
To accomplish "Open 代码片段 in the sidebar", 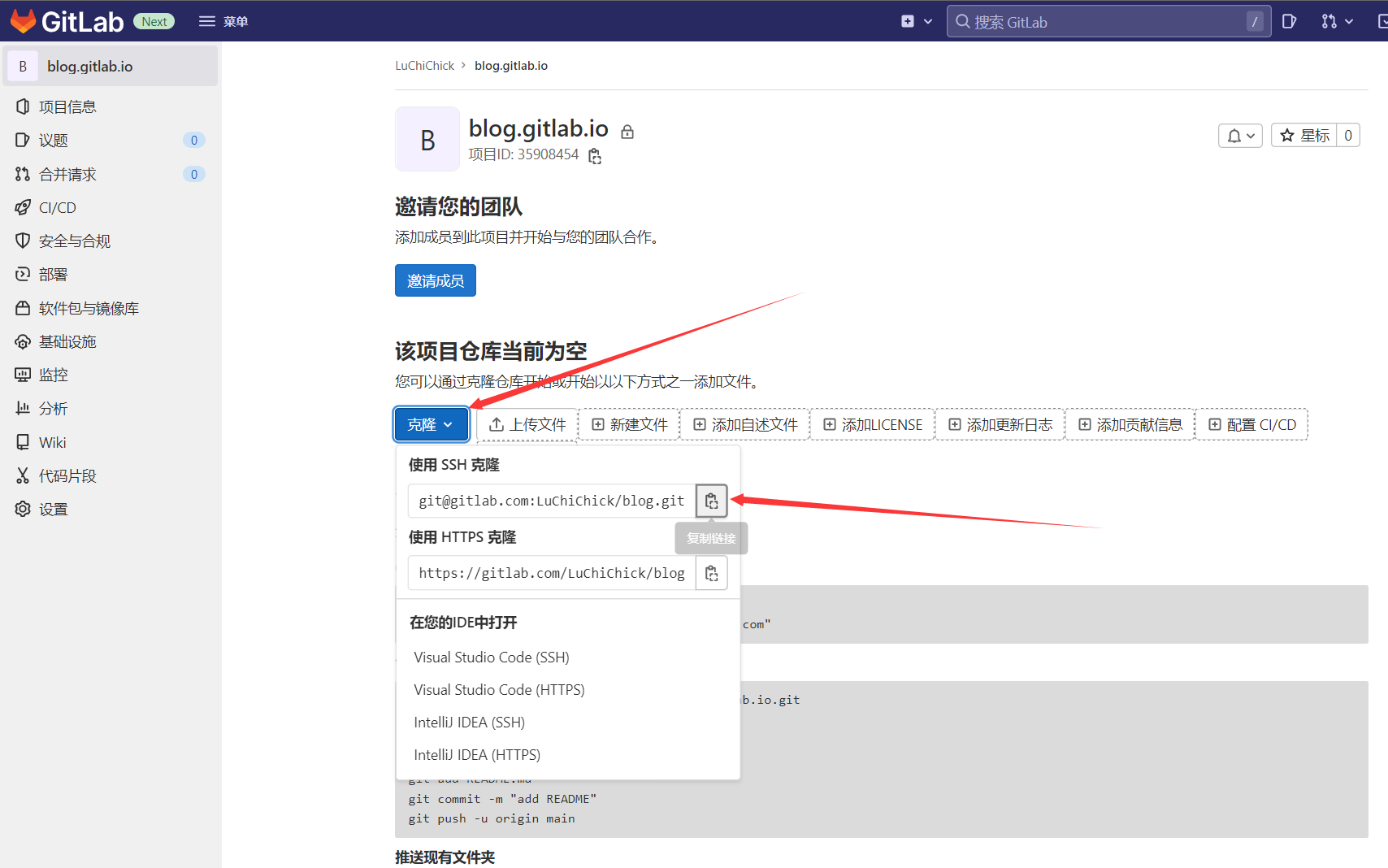I will tap(111, 475).
